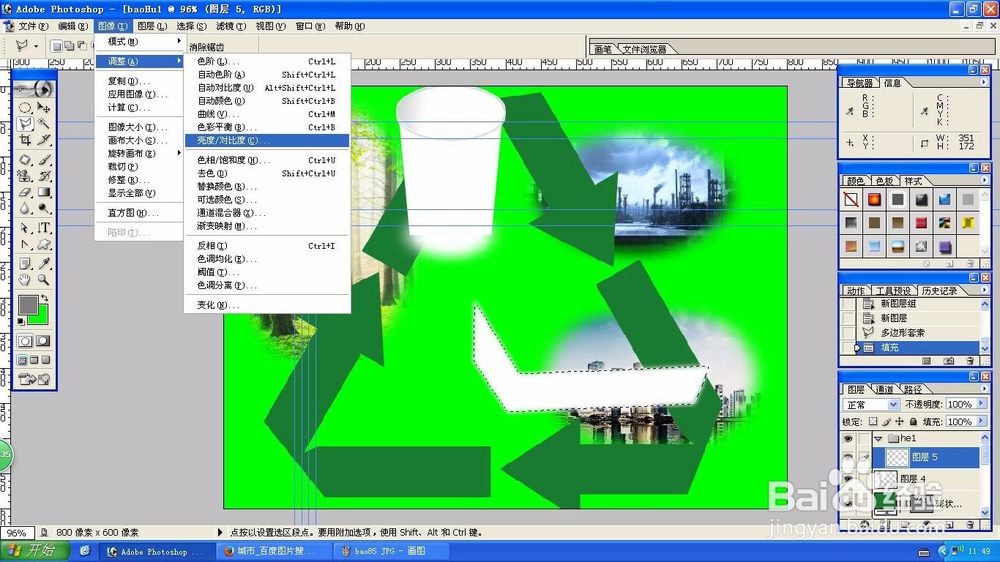The height and width of the screenshot is (562, 1000).
Task: Select the Polygonal Lasso tool
Action: (x=25, y=123)
